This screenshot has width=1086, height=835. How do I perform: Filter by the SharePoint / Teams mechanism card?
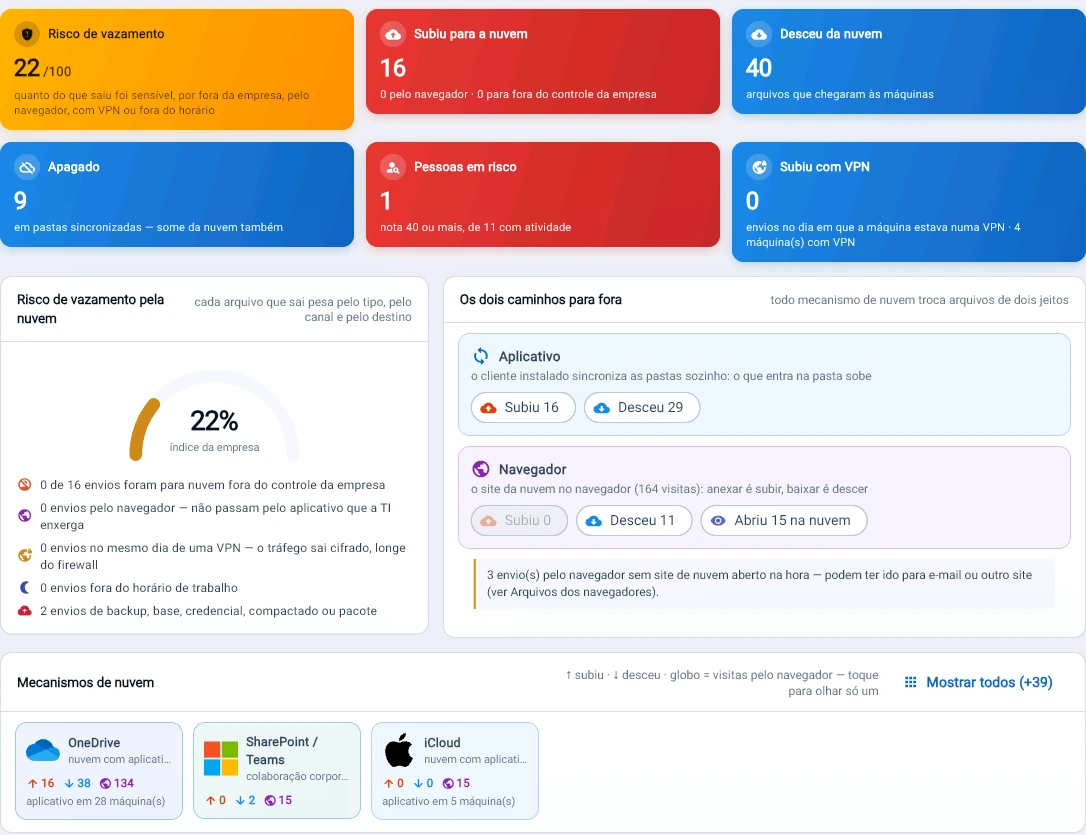[277, 771]
